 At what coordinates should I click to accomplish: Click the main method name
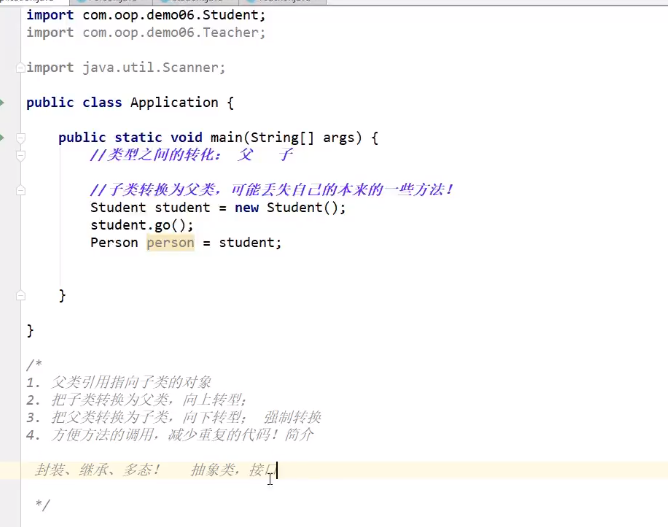[226, 138]
